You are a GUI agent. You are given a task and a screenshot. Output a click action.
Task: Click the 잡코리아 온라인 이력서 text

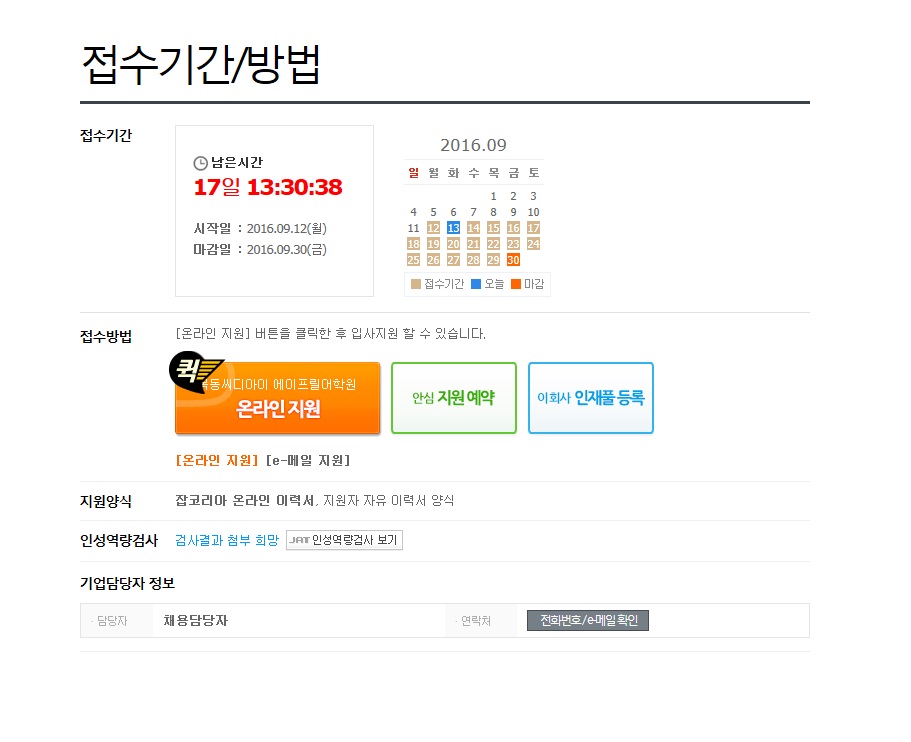[x=245, y=501]
